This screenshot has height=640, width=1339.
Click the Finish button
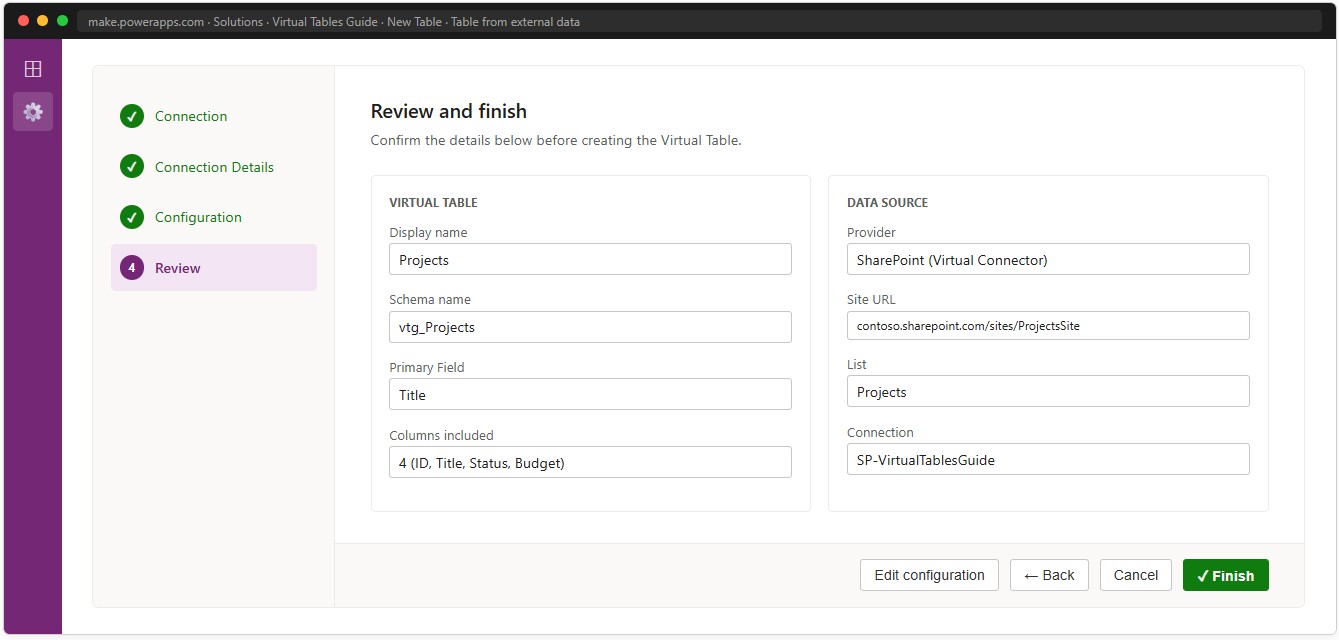(x=1225, y=575)
